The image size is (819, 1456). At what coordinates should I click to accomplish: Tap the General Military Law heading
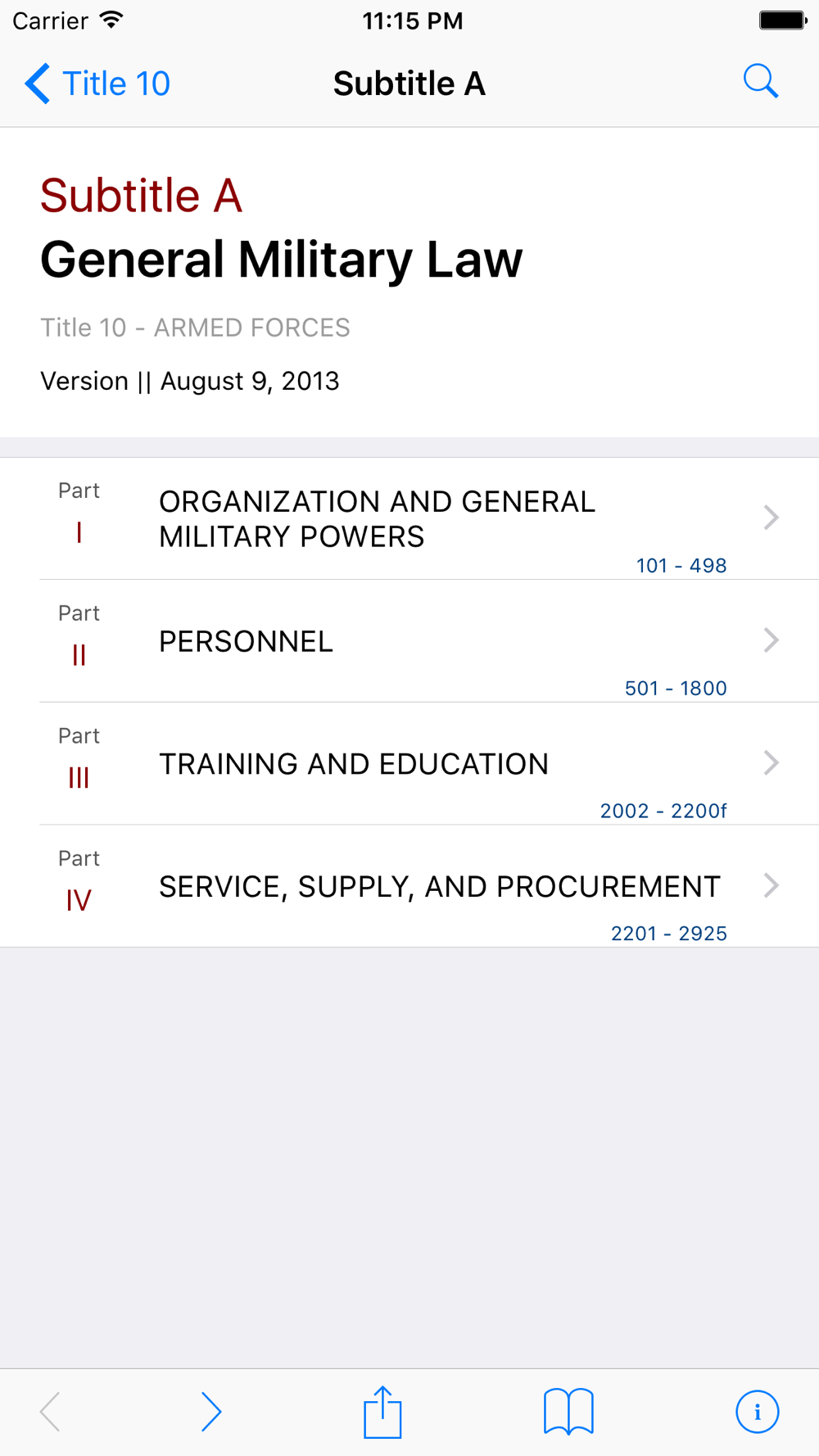click(281, 260)
